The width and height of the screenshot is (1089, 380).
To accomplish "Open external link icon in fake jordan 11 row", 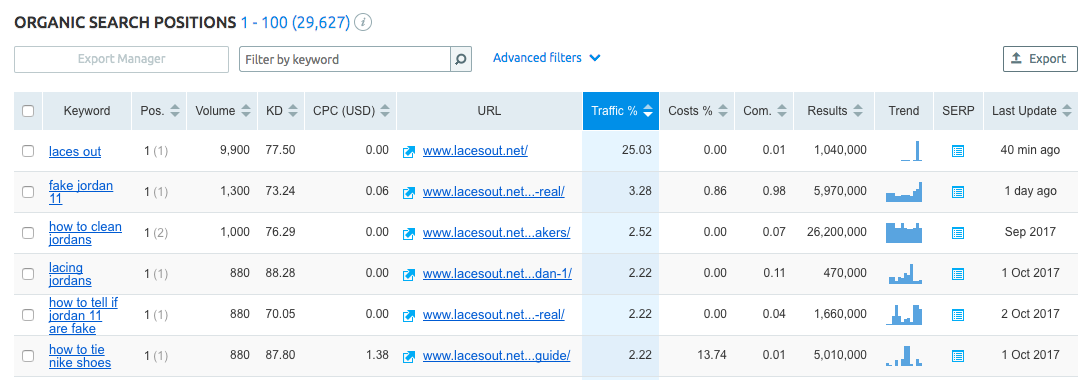I will click(410, 192).
